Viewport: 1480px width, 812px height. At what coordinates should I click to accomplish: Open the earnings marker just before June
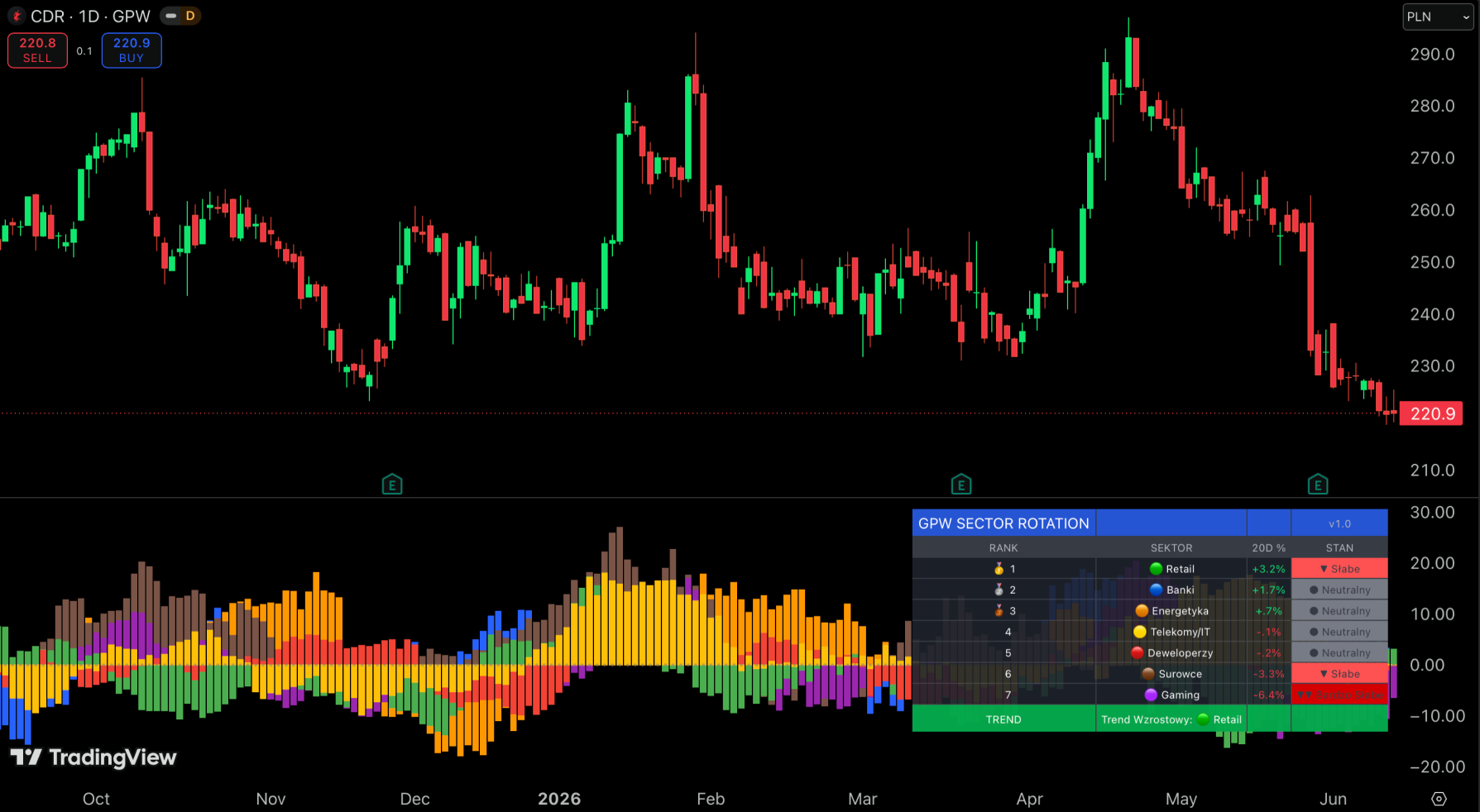tap(1318, 485)
